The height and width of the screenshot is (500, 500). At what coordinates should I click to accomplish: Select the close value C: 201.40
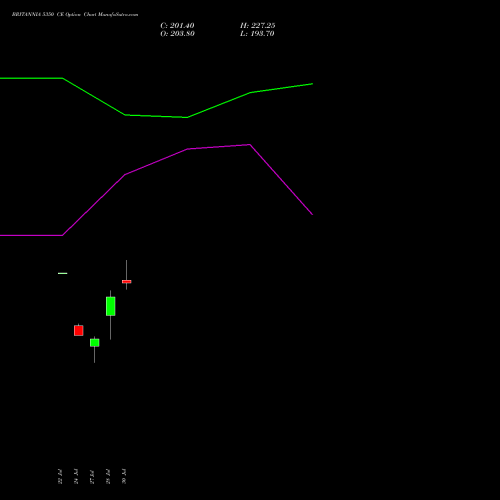point(177,26)
